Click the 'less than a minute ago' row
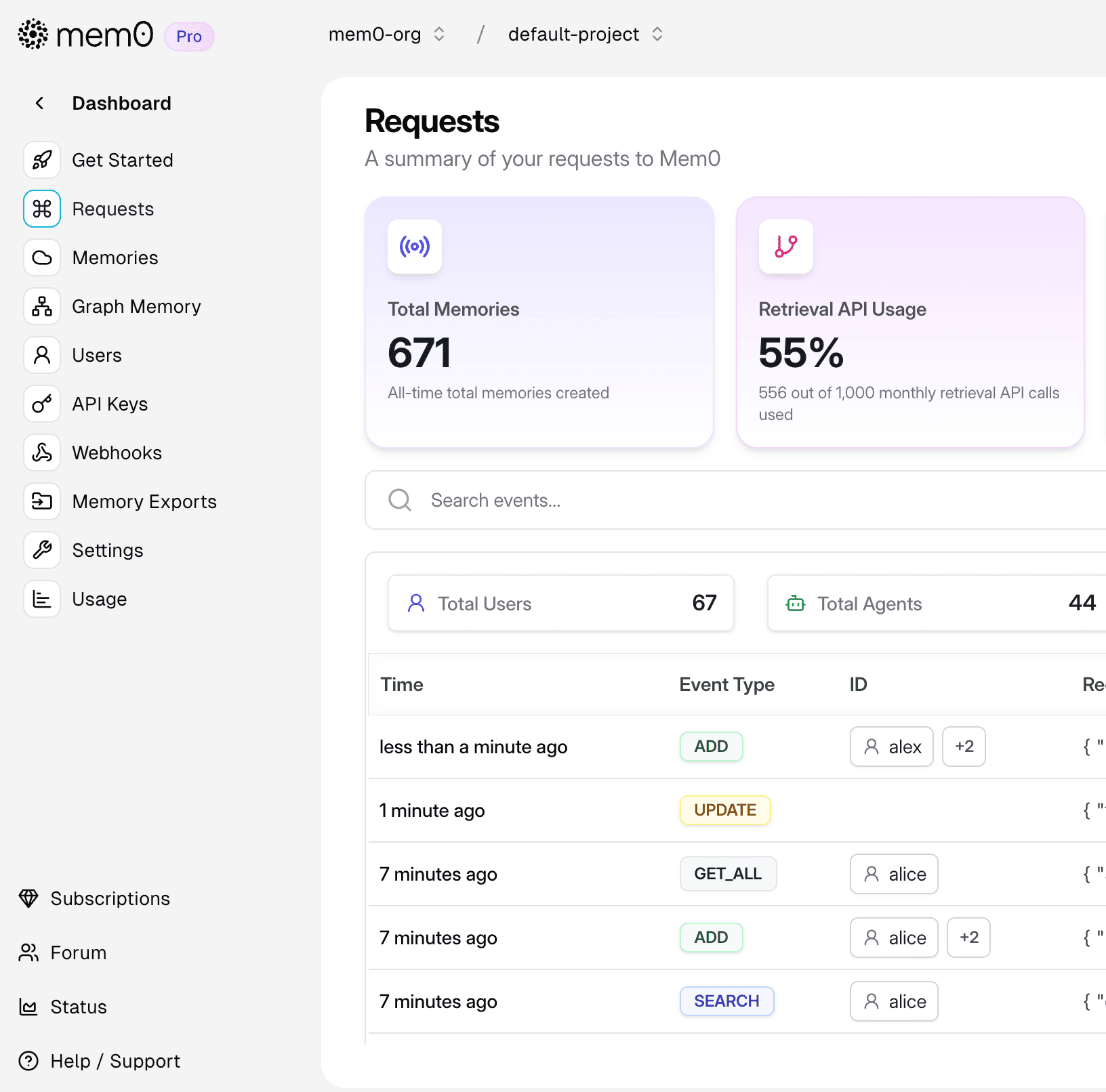The image size is (1106, 1092). point(737,747)
